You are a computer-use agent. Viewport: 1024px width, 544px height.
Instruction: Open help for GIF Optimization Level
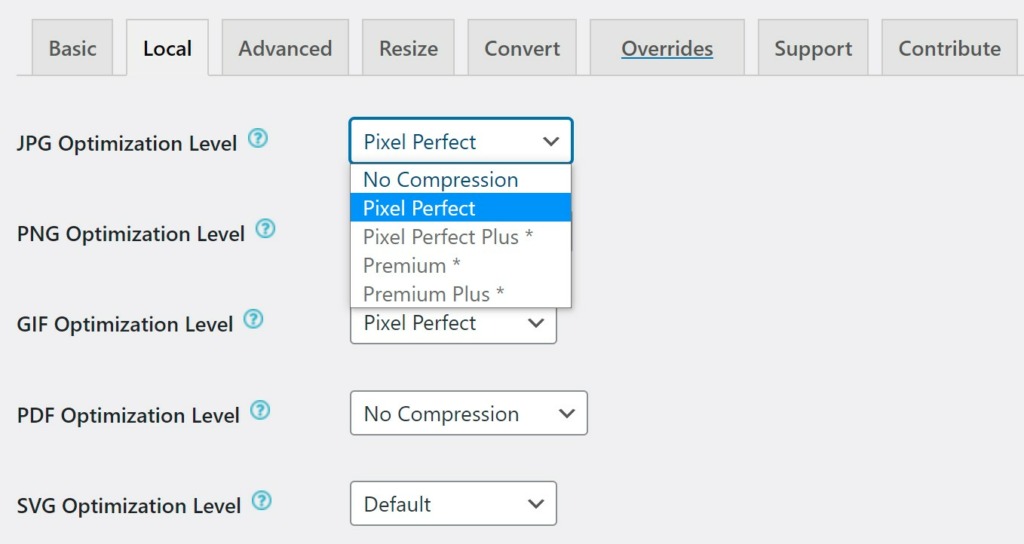(x=253, y=319)
